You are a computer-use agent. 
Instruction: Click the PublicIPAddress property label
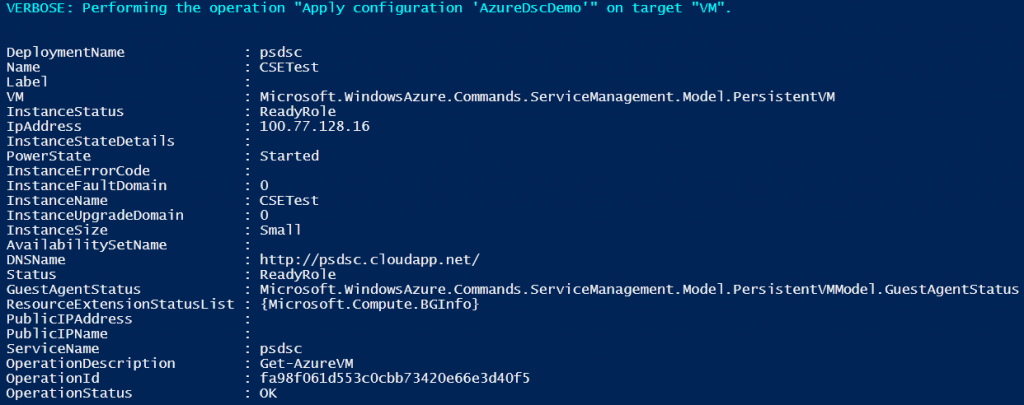[65, 319]
